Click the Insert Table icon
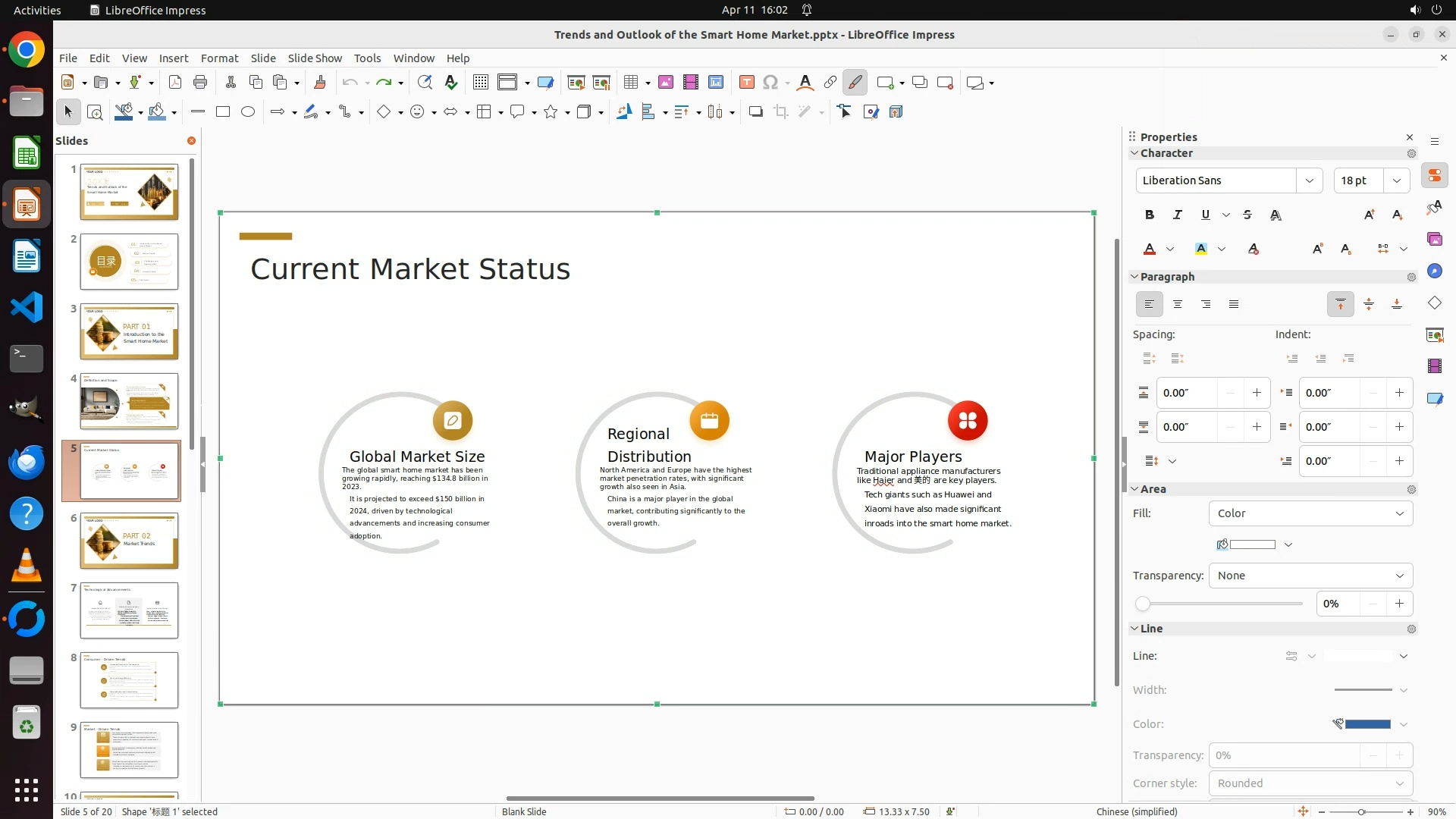Image resolution: width=1456 pixels, height=819 pixels. click(x=630, y=83)
